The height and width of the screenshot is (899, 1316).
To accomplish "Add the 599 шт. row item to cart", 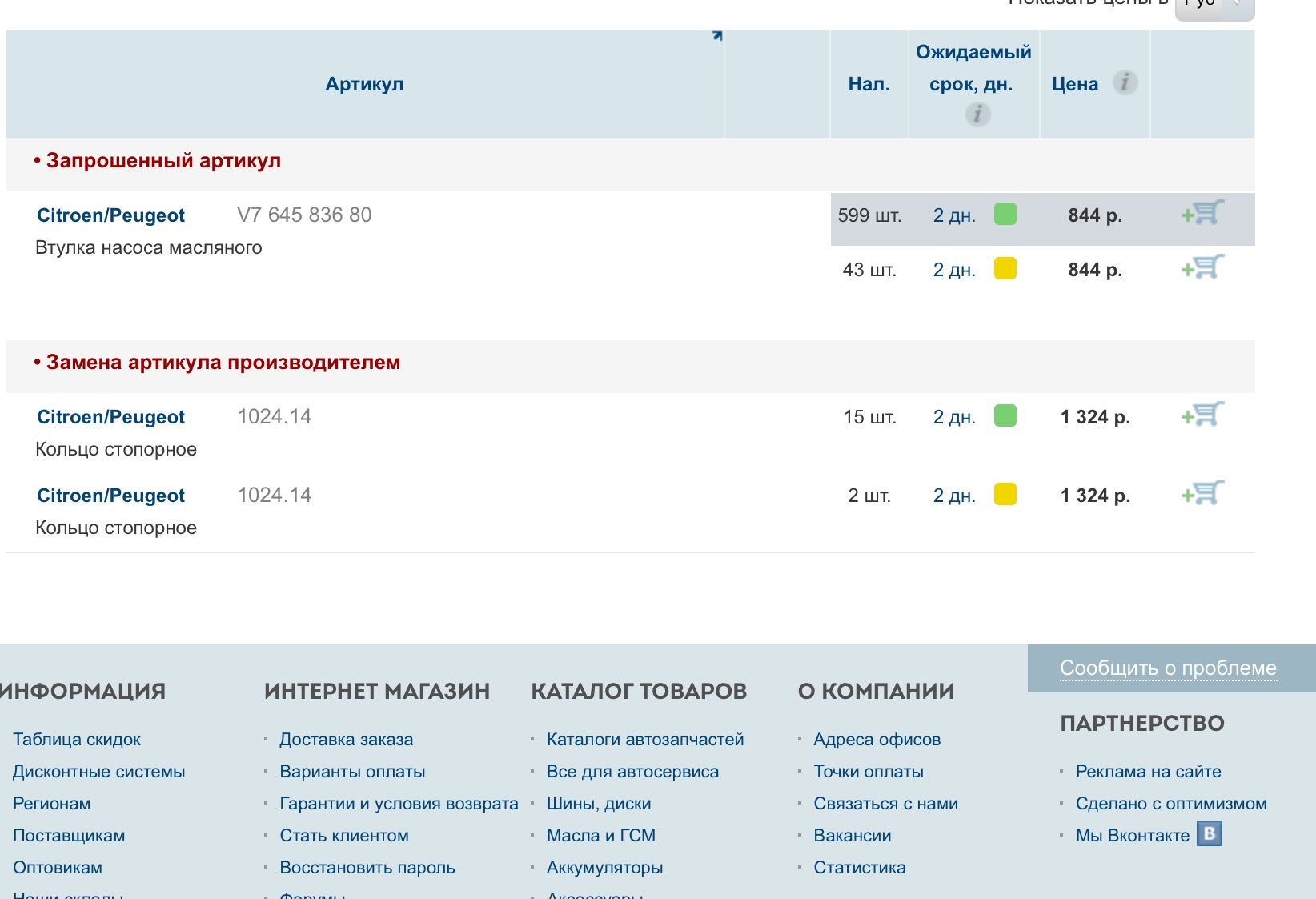I will (1203, 213).
